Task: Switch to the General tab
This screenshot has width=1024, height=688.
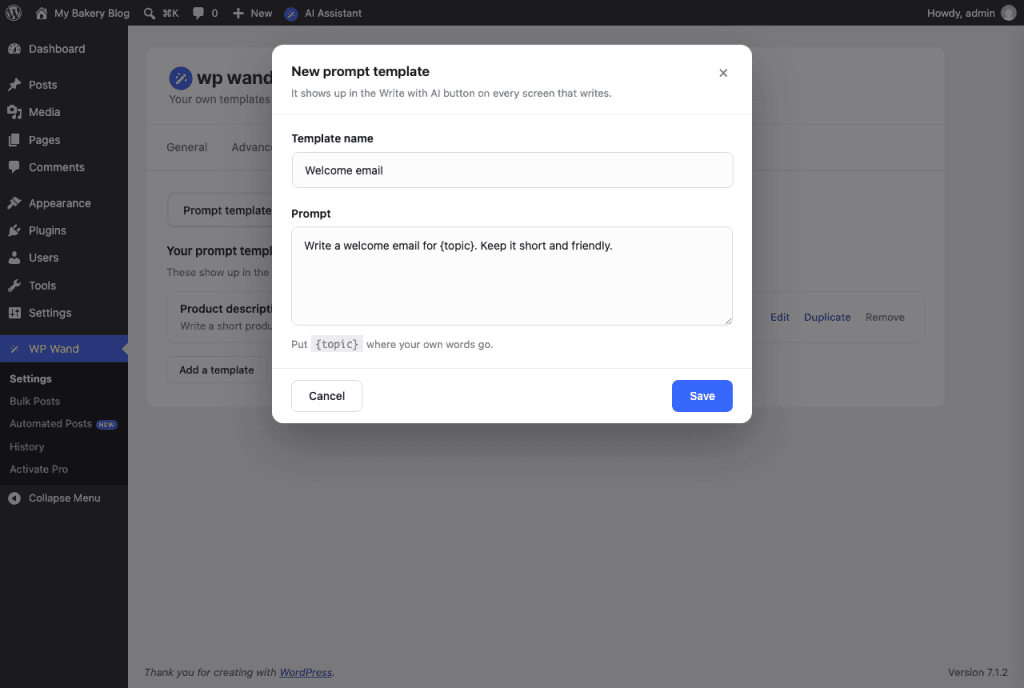Action: coord(187,148)
